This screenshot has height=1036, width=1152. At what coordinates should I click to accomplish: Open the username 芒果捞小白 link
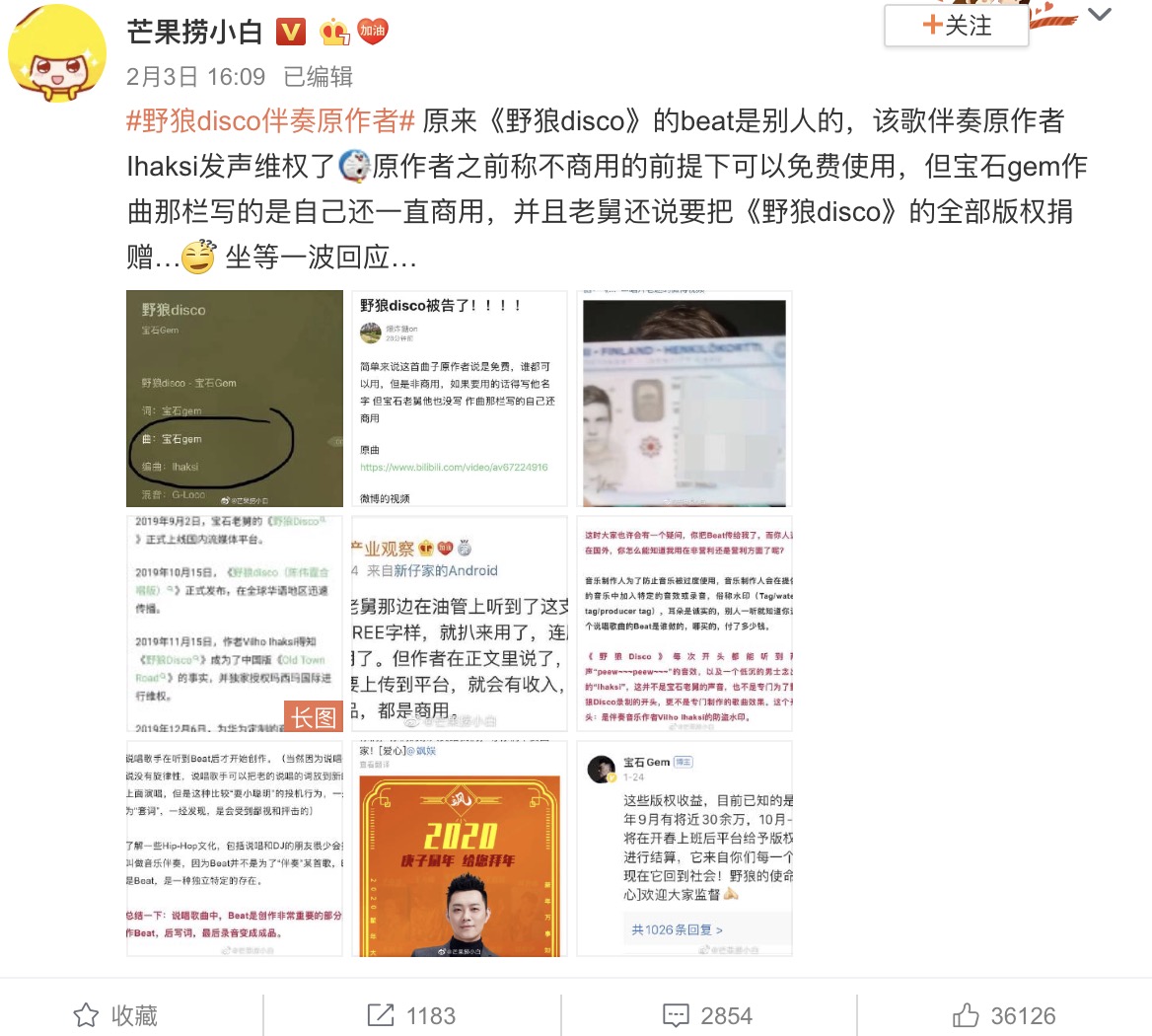(194, 32)
